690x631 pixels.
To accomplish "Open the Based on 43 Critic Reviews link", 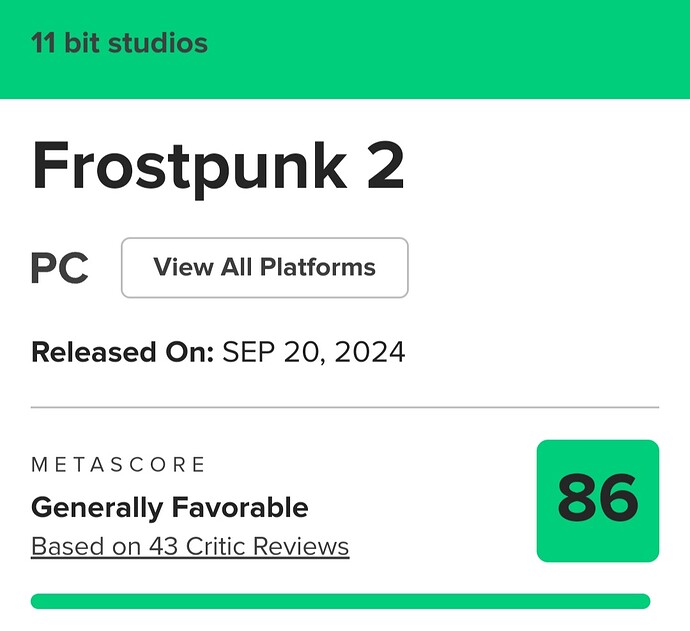I will pos(190,547).
